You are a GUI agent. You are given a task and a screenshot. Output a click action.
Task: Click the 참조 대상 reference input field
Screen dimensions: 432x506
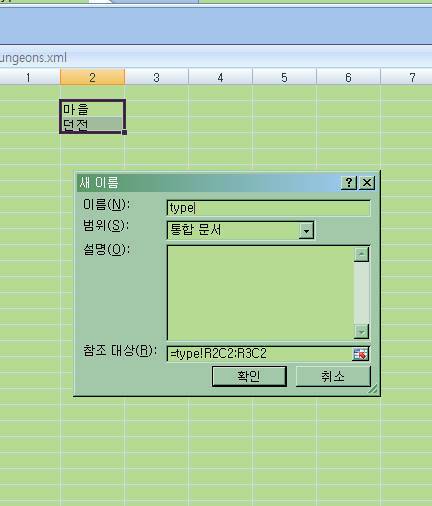tap(259, 353)
